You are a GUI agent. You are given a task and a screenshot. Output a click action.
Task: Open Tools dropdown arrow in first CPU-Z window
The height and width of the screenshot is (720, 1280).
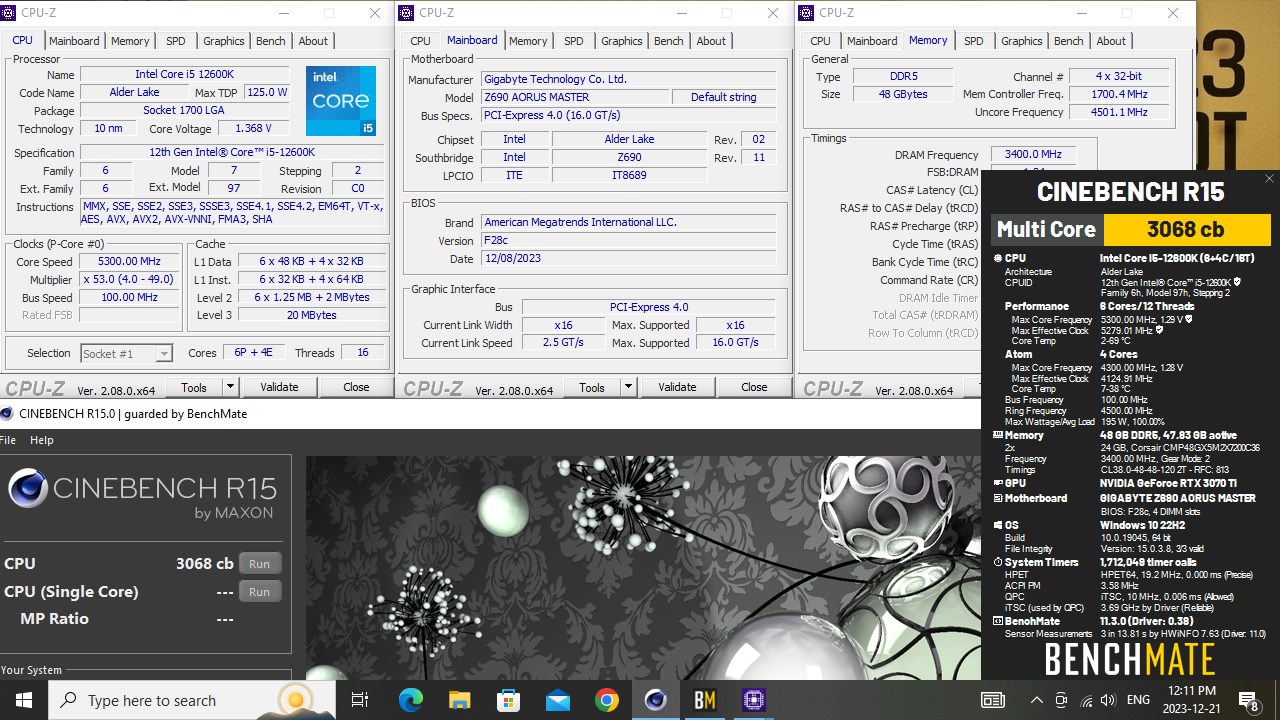pos(230,387)
